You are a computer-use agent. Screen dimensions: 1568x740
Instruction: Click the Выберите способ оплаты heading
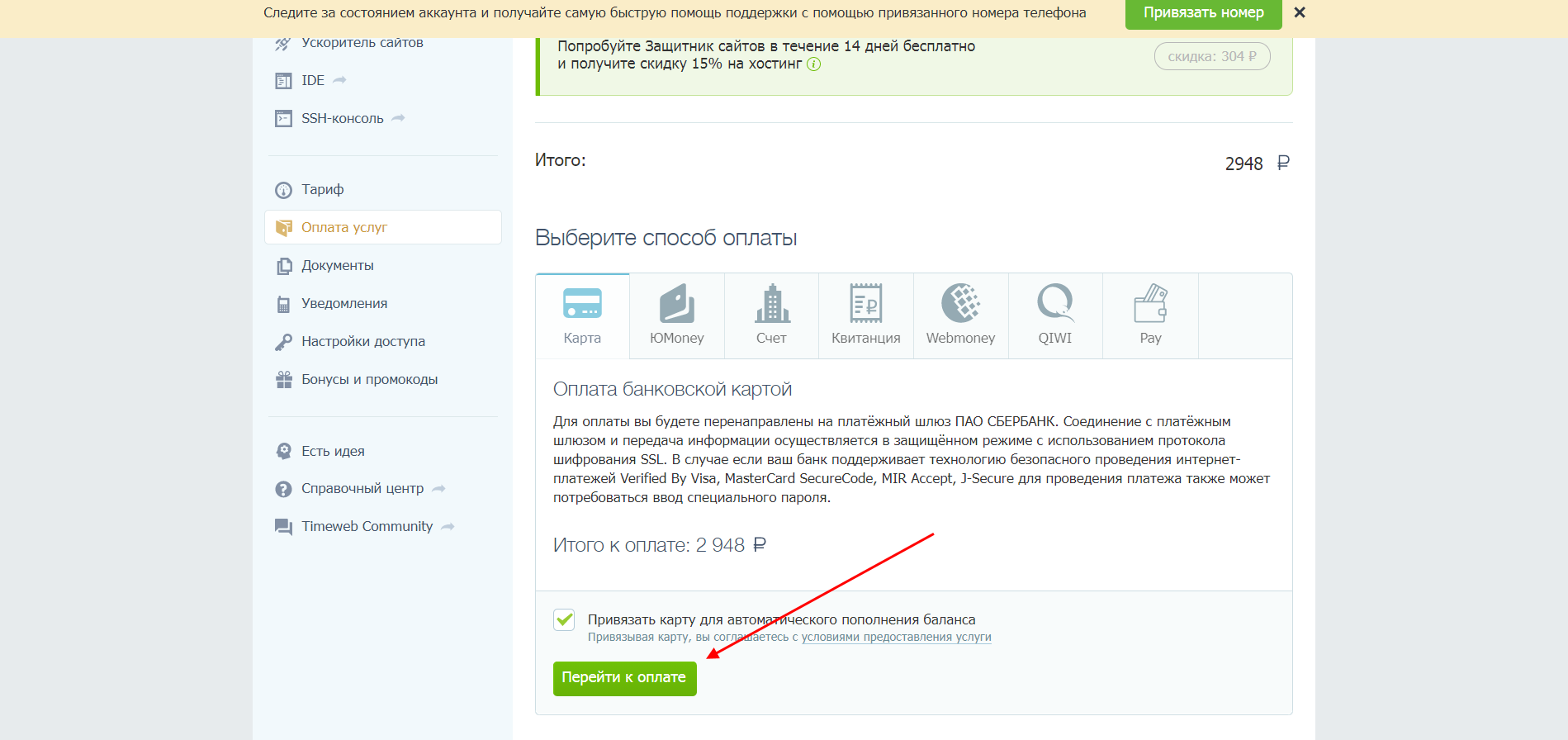(666, 238)
